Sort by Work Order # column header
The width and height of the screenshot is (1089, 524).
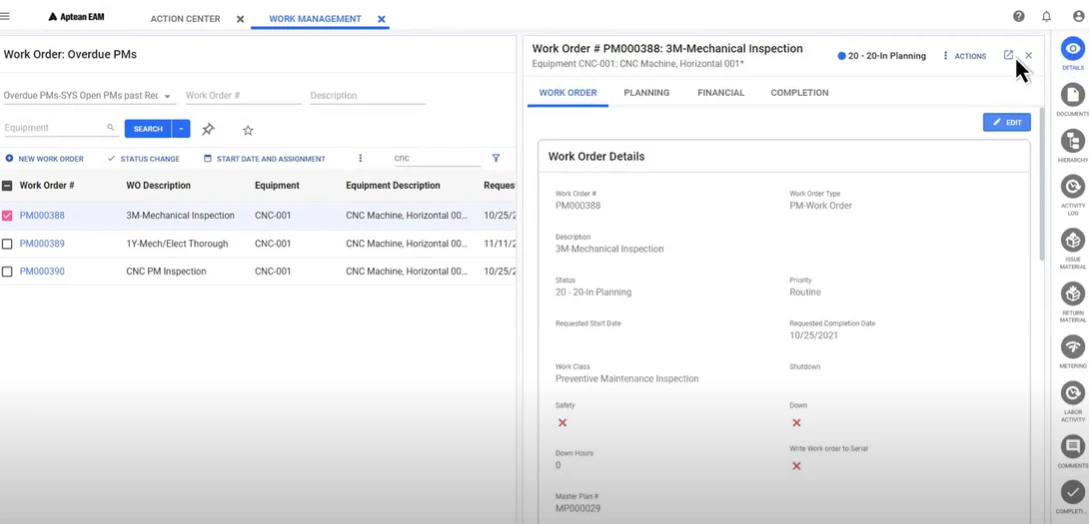pos(47,186)
